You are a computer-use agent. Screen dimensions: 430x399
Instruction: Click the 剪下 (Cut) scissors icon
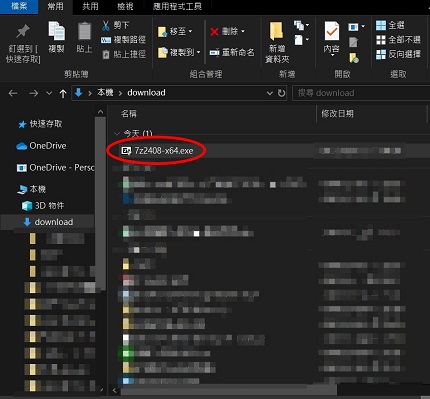coord(105,25)
